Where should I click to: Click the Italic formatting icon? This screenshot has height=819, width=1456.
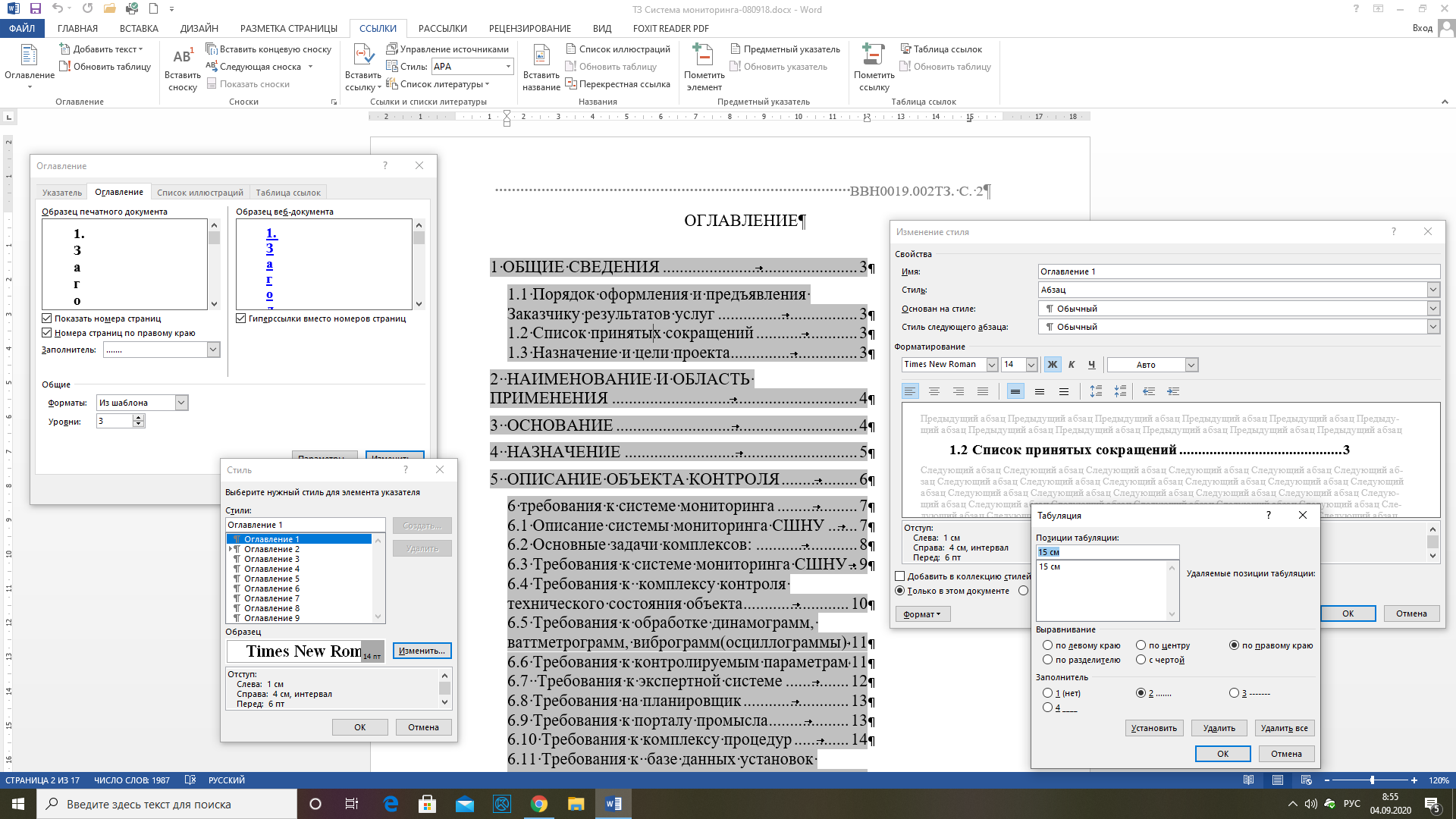click(1072, 365)
